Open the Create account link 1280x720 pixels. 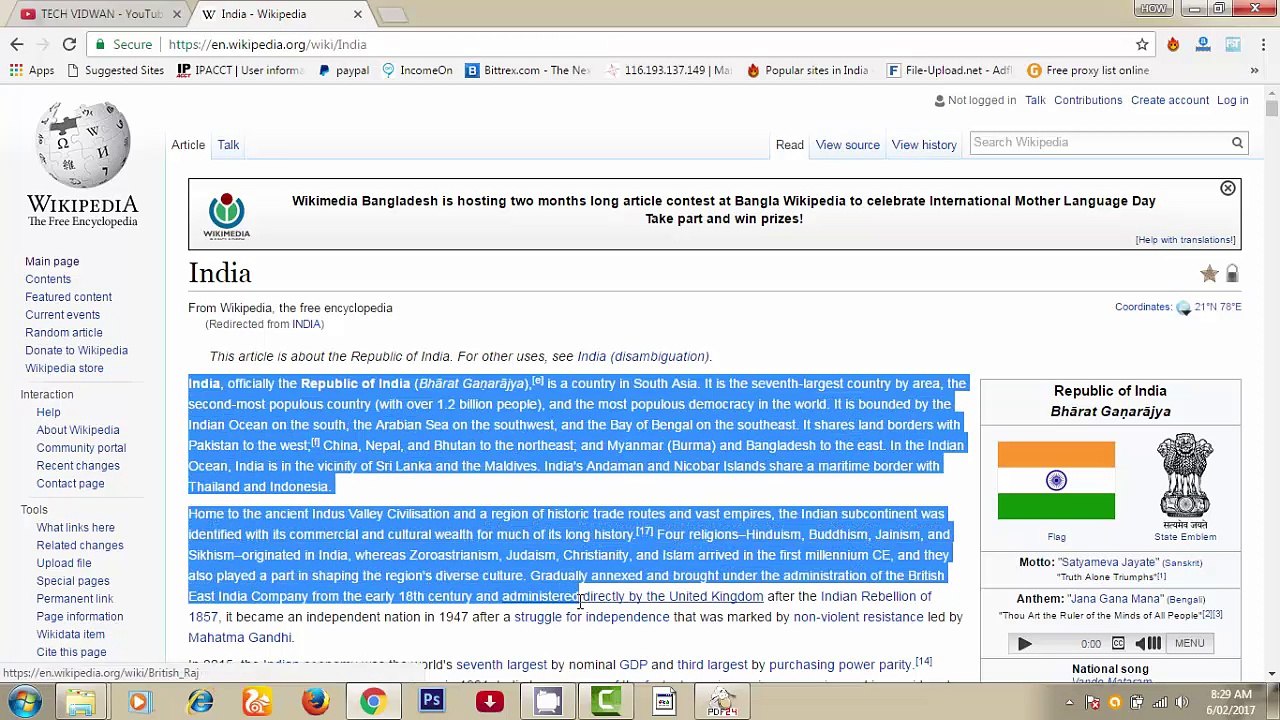[x=1169, y=100]
